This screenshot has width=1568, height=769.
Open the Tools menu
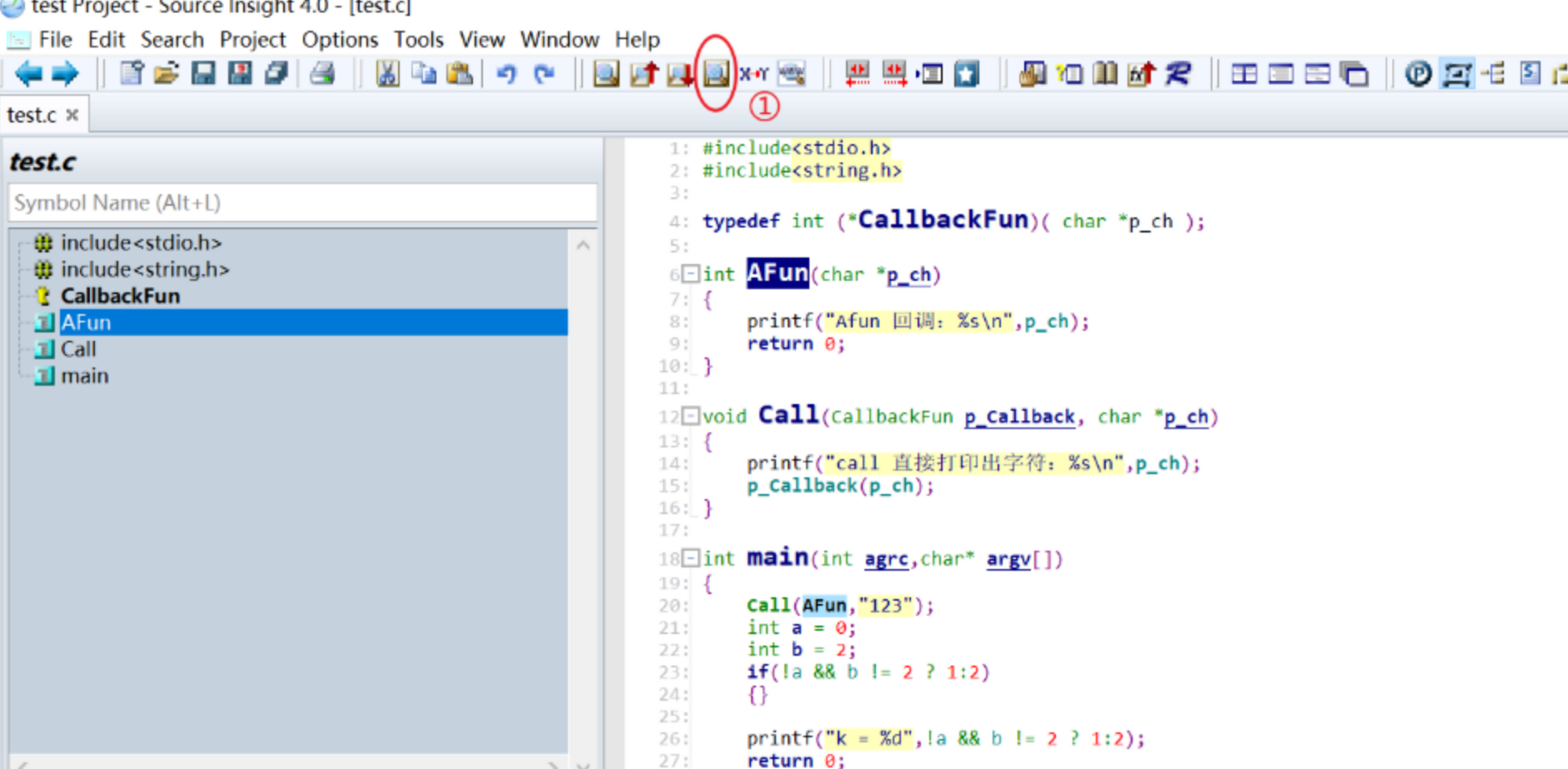[418, 39]
